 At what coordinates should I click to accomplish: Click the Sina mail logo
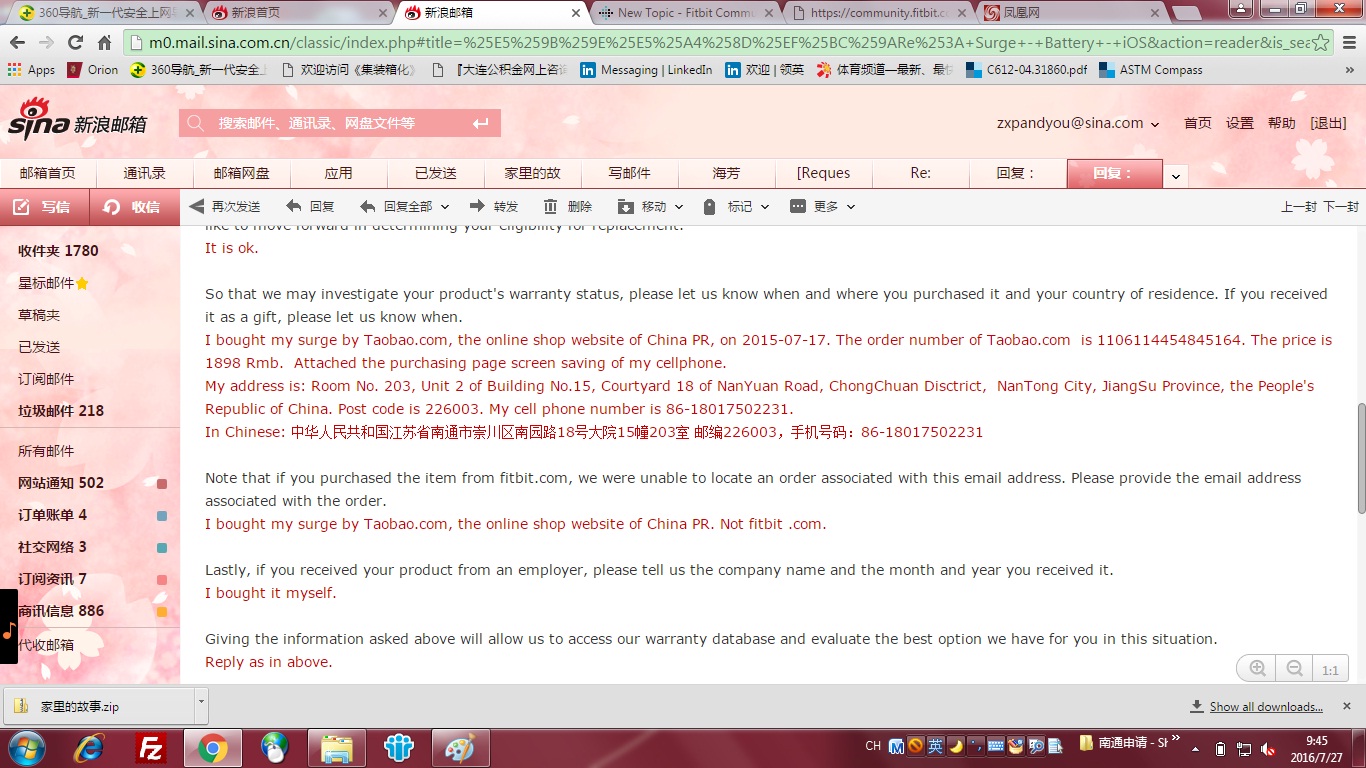click(x=78, y=120)
